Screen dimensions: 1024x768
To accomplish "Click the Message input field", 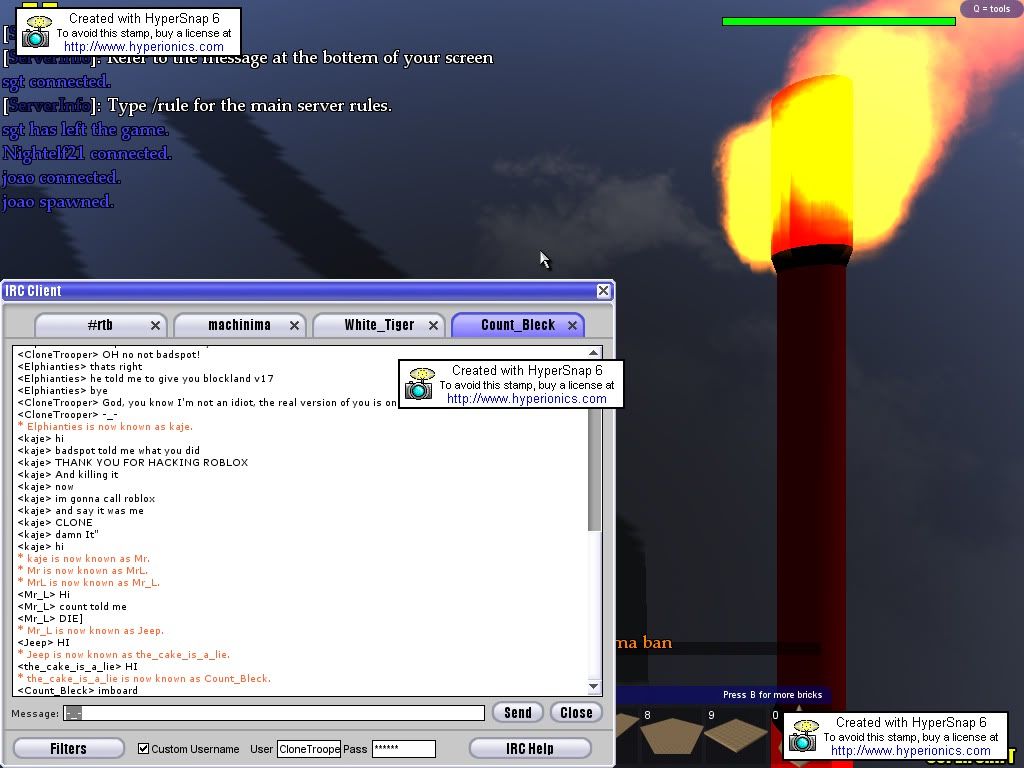I will (x=274, y=713).
